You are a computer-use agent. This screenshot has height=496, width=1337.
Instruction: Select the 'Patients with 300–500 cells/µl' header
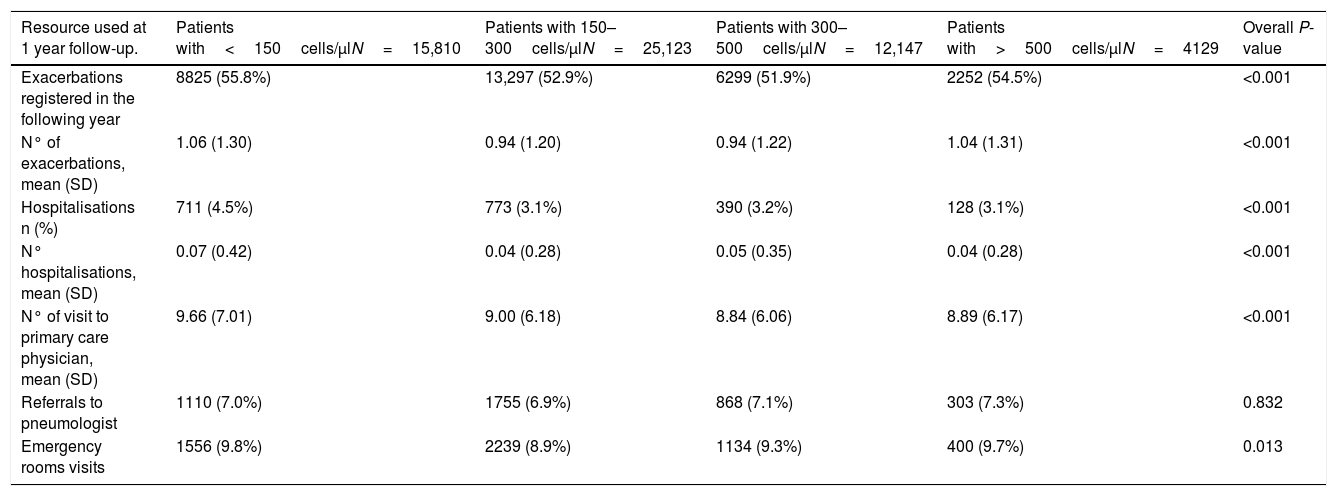coord(819,37)
